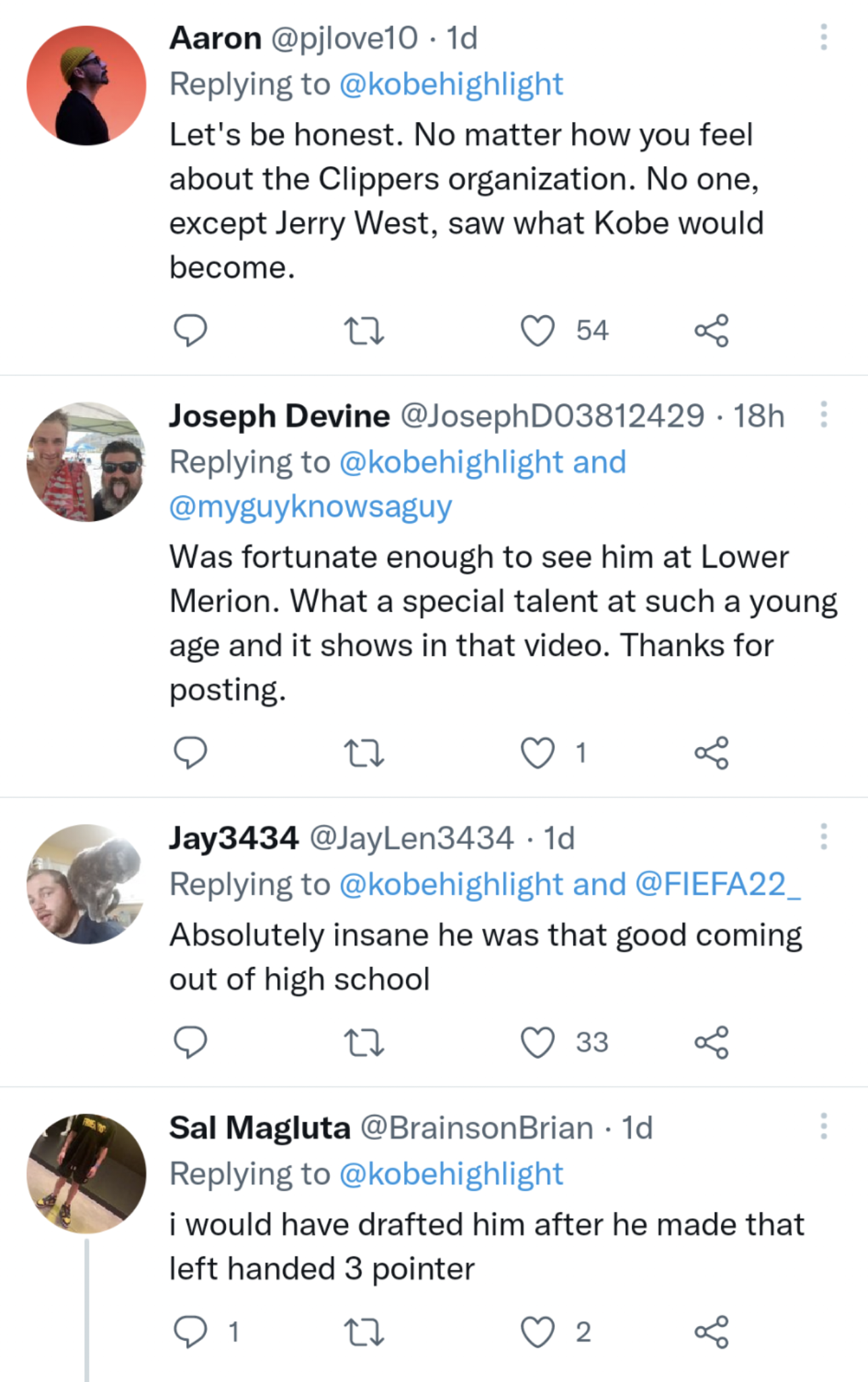Open @myguyknowsaguy profile link

pos(310,506)
